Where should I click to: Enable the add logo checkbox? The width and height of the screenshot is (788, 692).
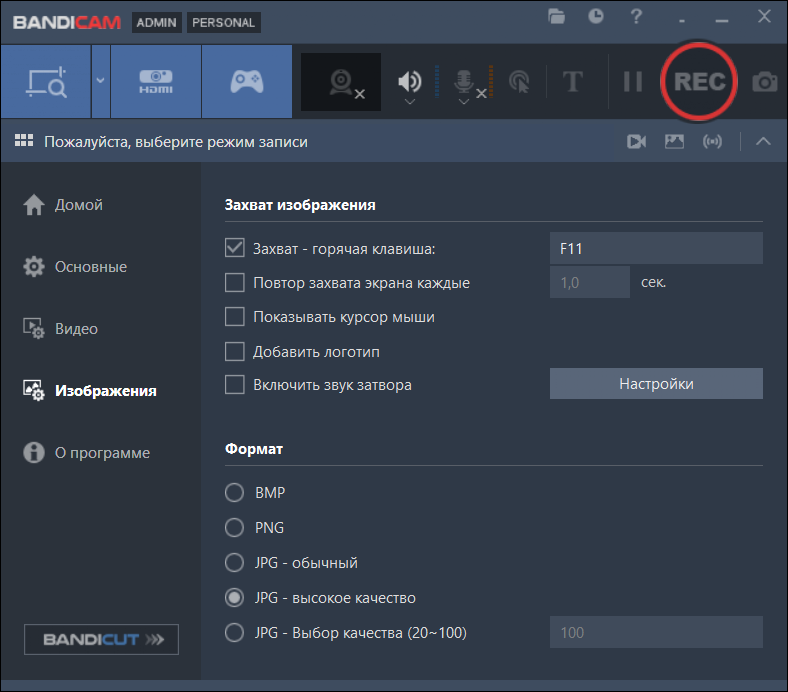(235, 352)
